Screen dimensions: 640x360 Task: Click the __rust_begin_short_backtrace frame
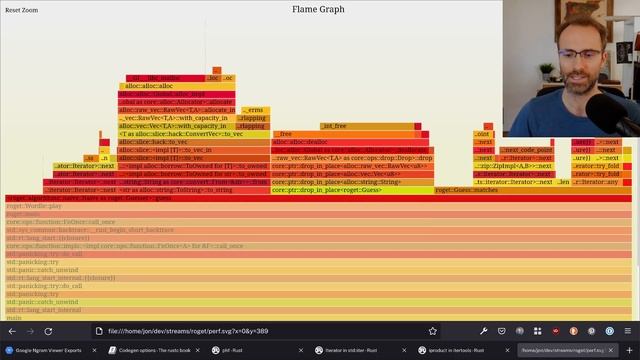318,230
